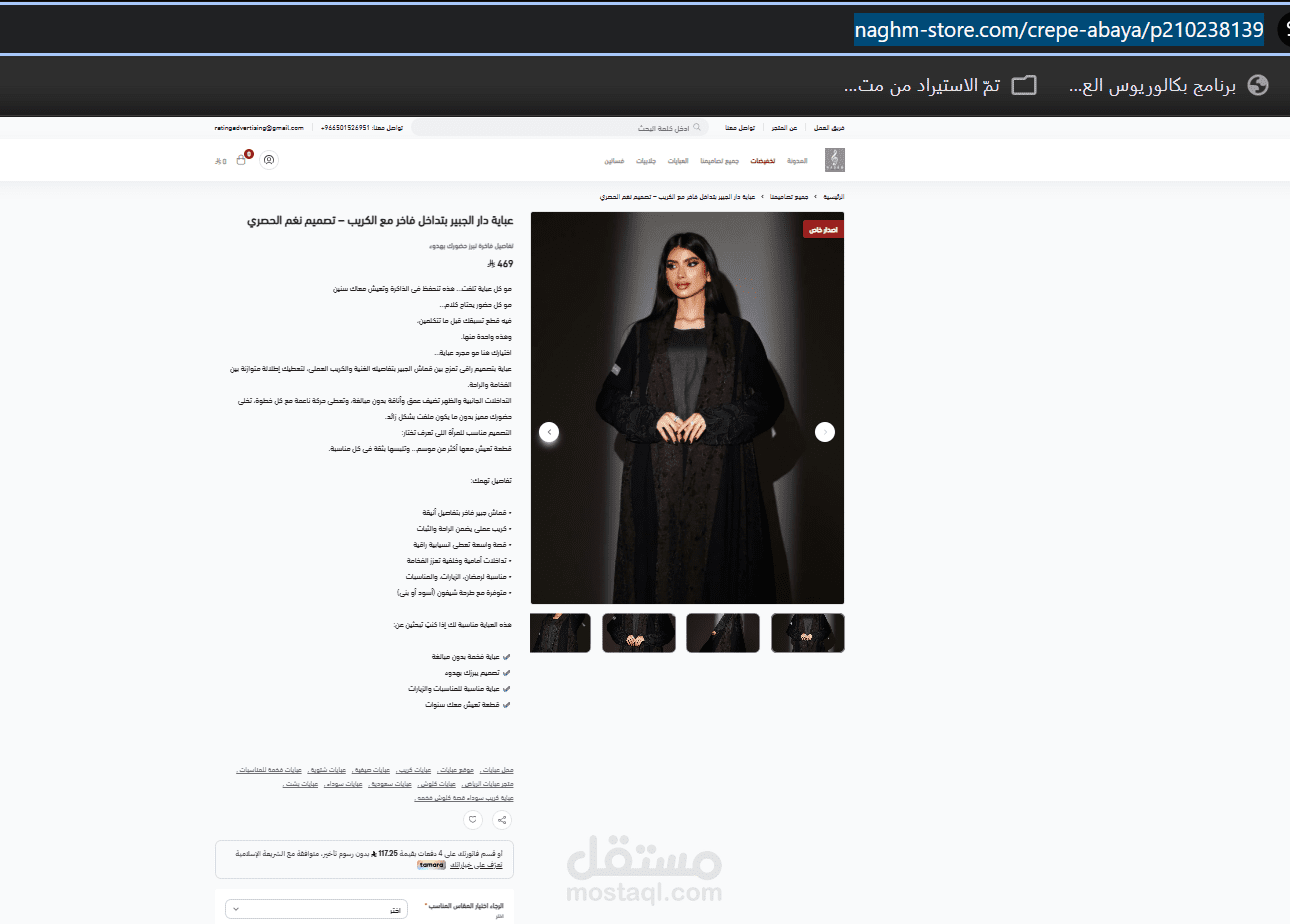Select the third thumbnail from the right

(x=639, y=633)
